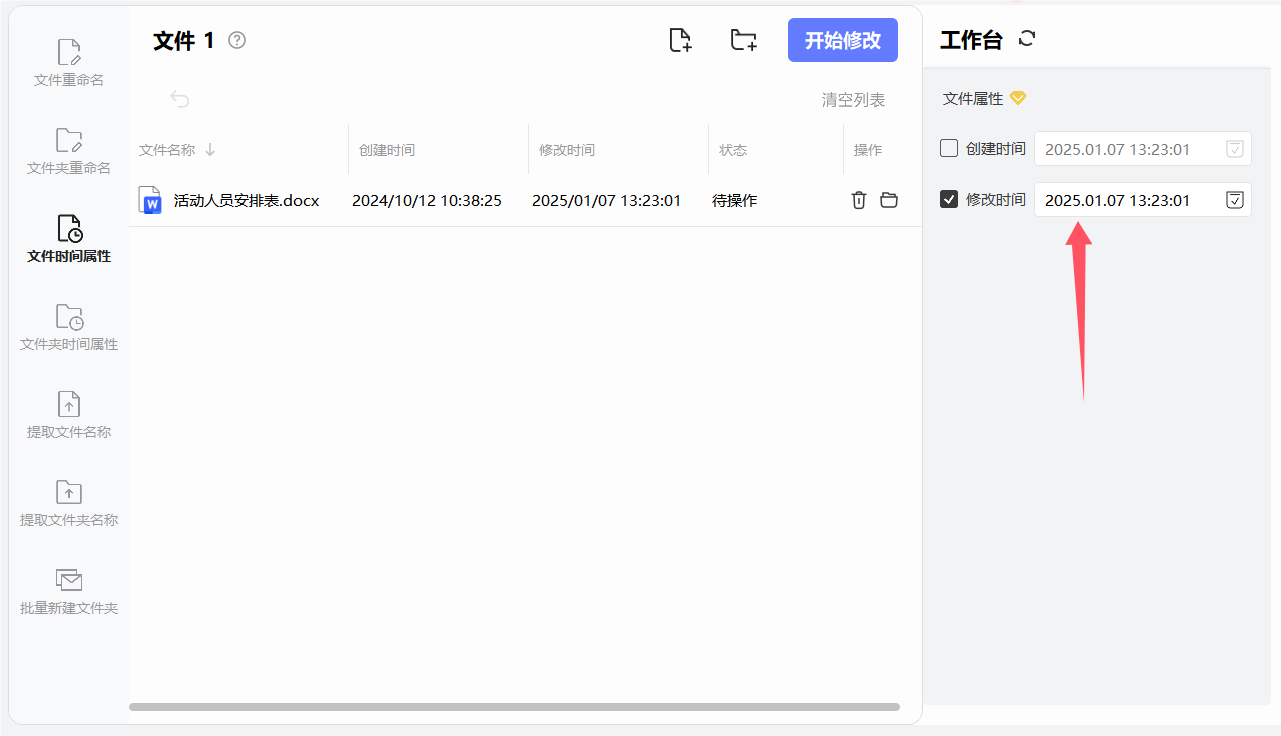The width and height of the screenshot is (1281, 736).
Task: Open the 批量新建文件夹 sidebar tool
Action: coord(69,591)
